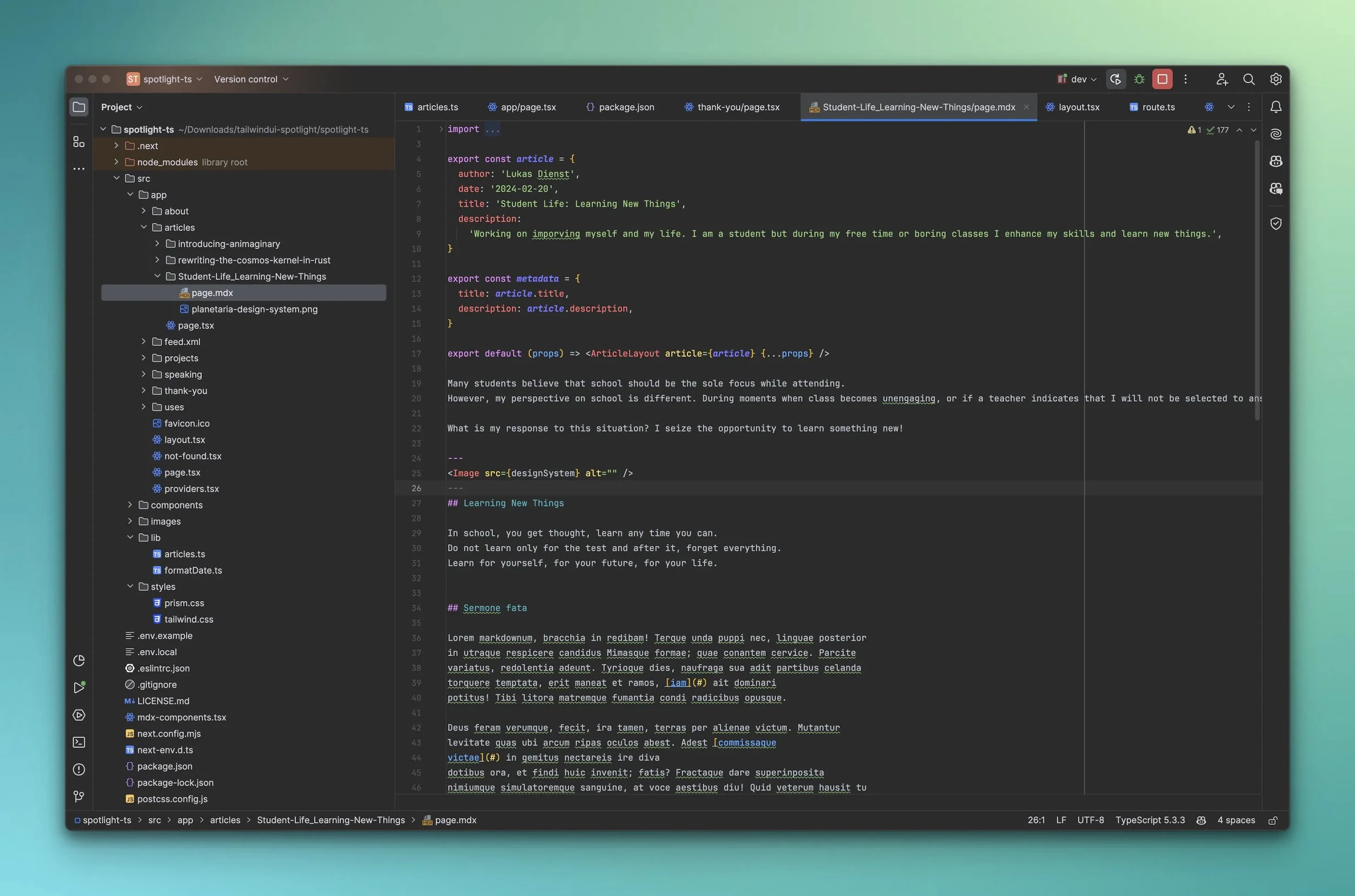Toggle read-only lock in status bar

pos(1273,820)
